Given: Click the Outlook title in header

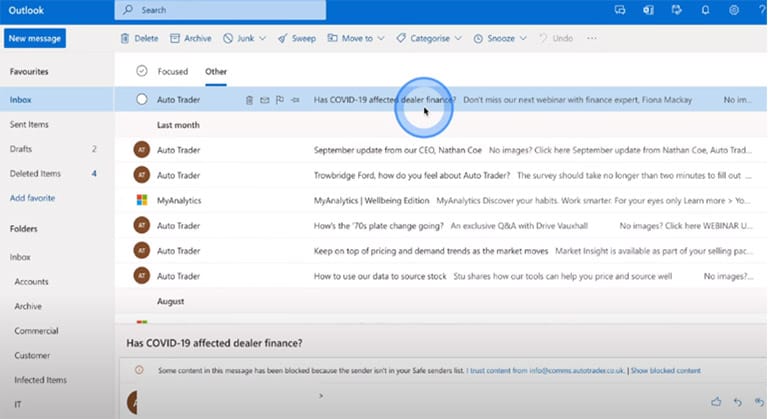Looking at the screenshot, I should coord(26,10).
